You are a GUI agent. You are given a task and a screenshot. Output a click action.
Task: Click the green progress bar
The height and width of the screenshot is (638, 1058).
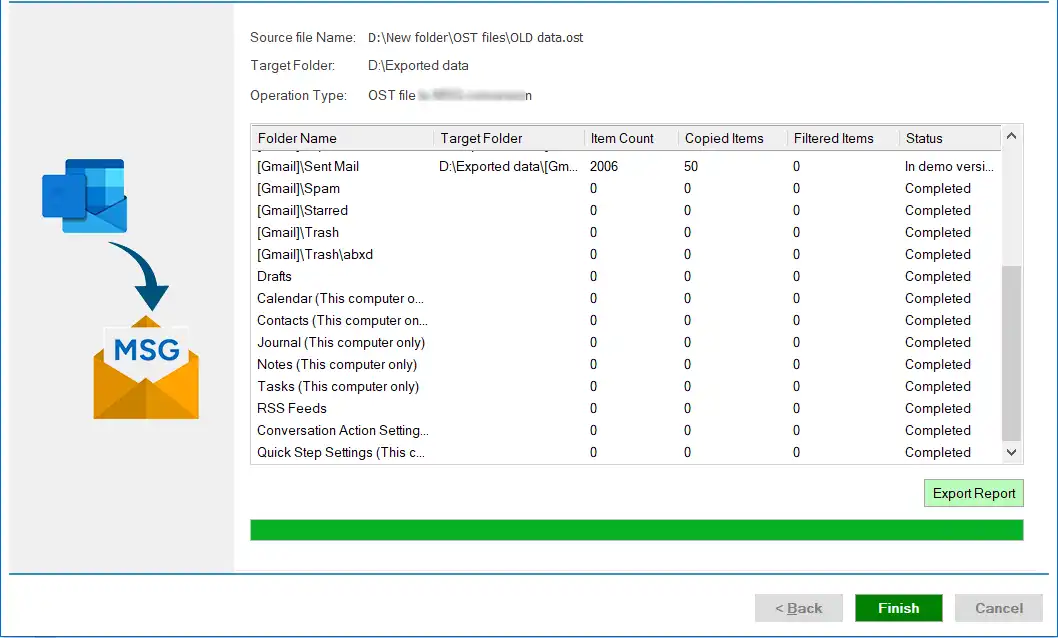636,529
